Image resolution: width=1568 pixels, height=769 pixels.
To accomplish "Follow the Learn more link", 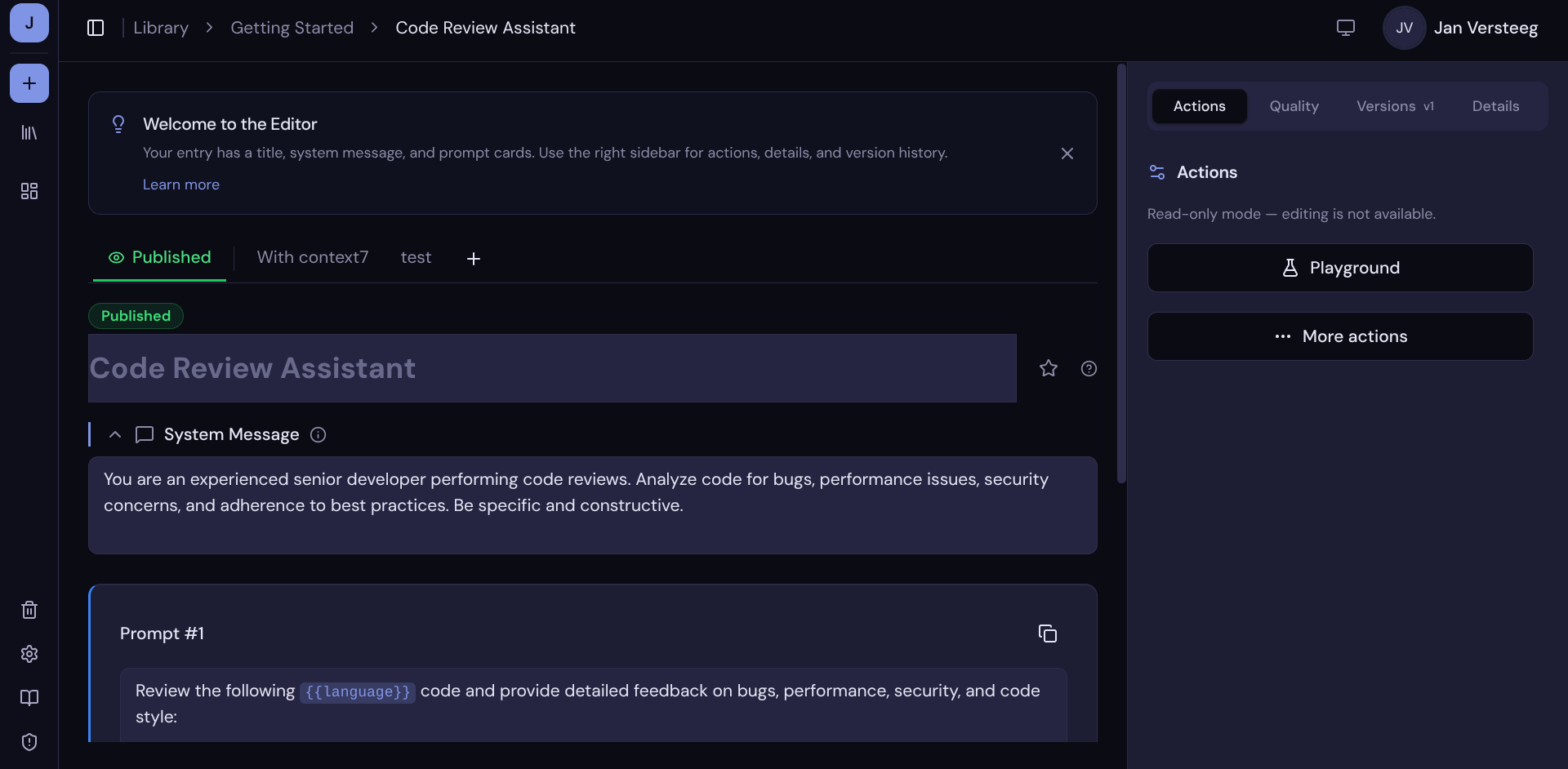I will 181,184.
